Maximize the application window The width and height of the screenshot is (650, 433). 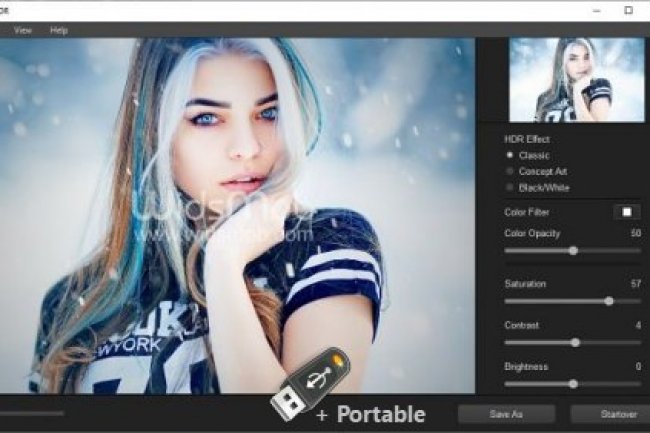click(628, 10)
